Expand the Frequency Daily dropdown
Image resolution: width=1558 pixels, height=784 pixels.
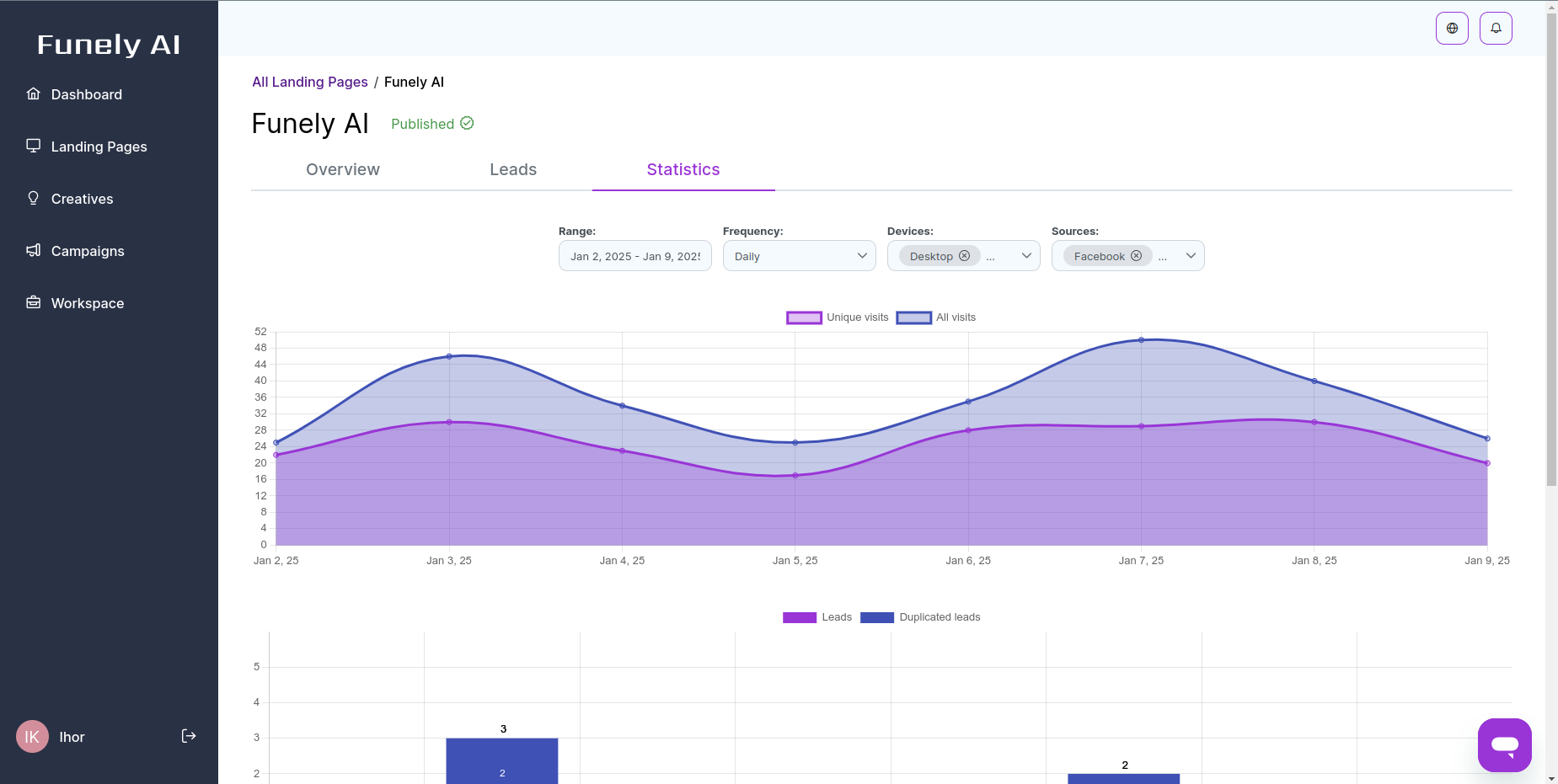800,256
